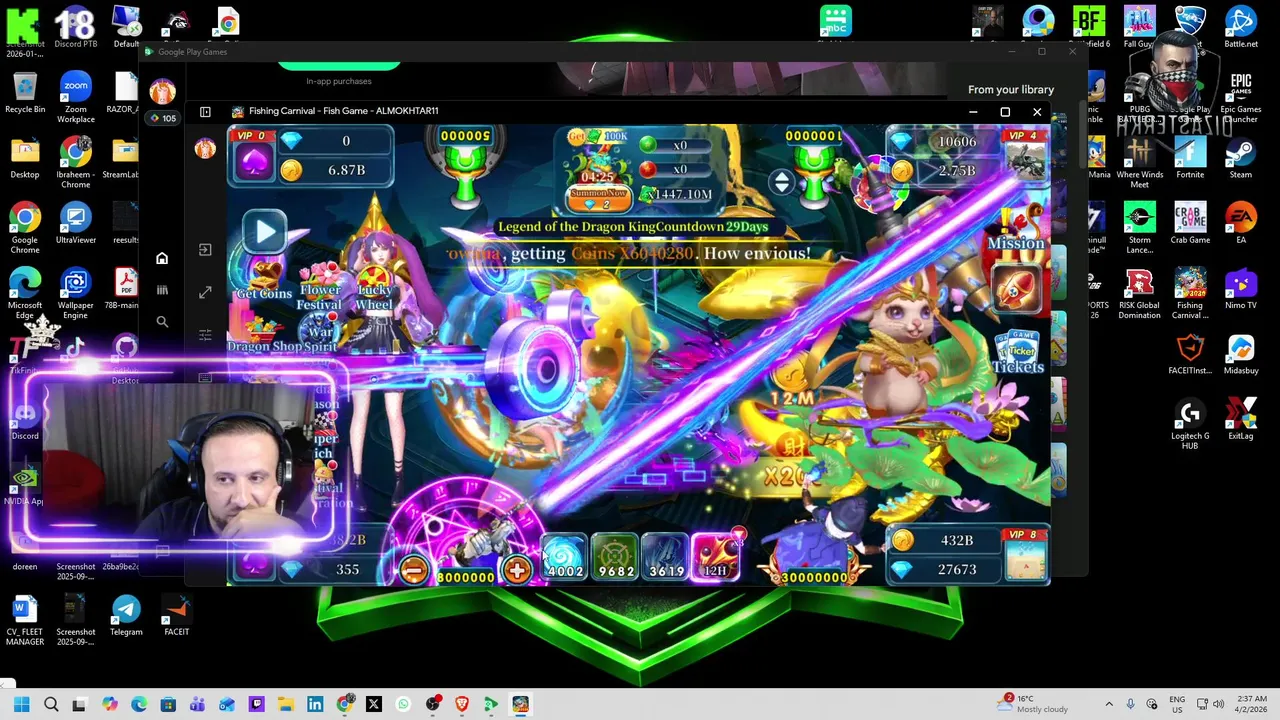Screen dimensions: 1280x720
Task: Expand the system tray hidden icons chevron
Action: (x=1108, y=704)
